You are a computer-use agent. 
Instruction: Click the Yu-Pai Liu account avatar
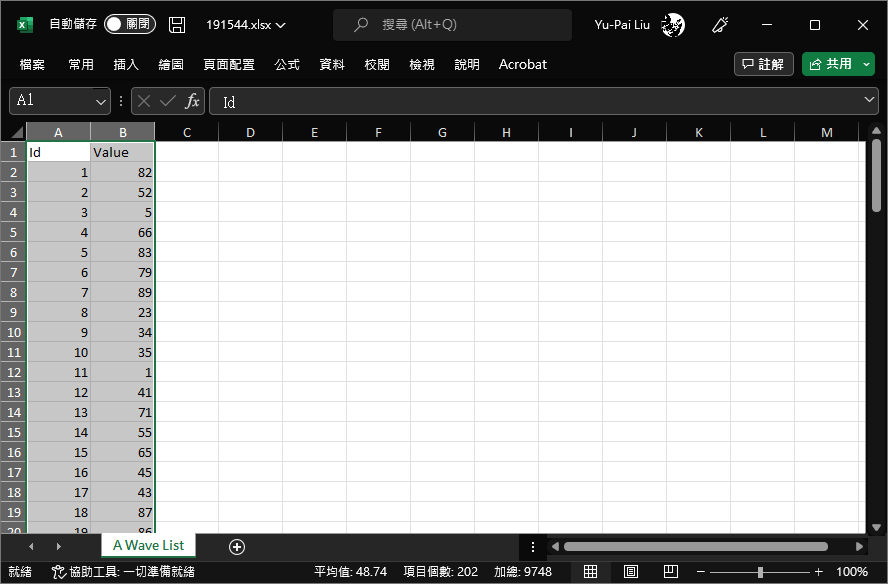click(x=673, y=25)
